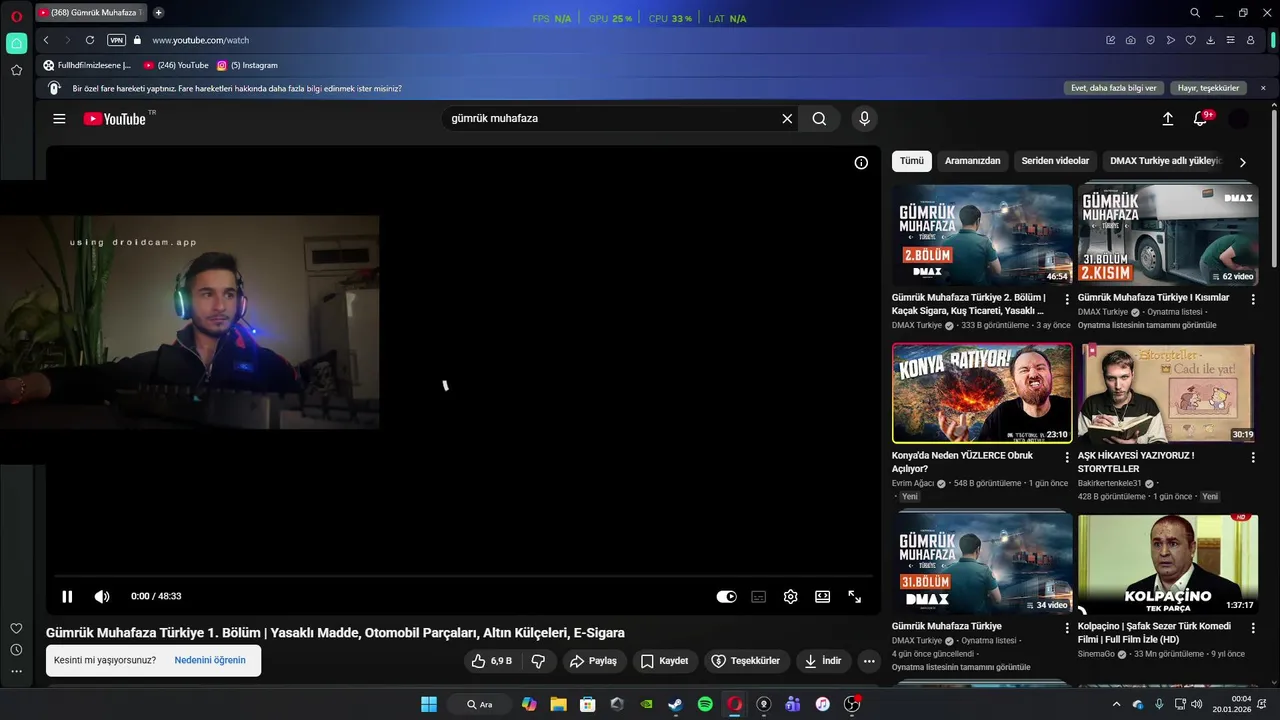Screen dimensions: 1280x720
Task: Mute the video player volume
Action: coord(102,597)
